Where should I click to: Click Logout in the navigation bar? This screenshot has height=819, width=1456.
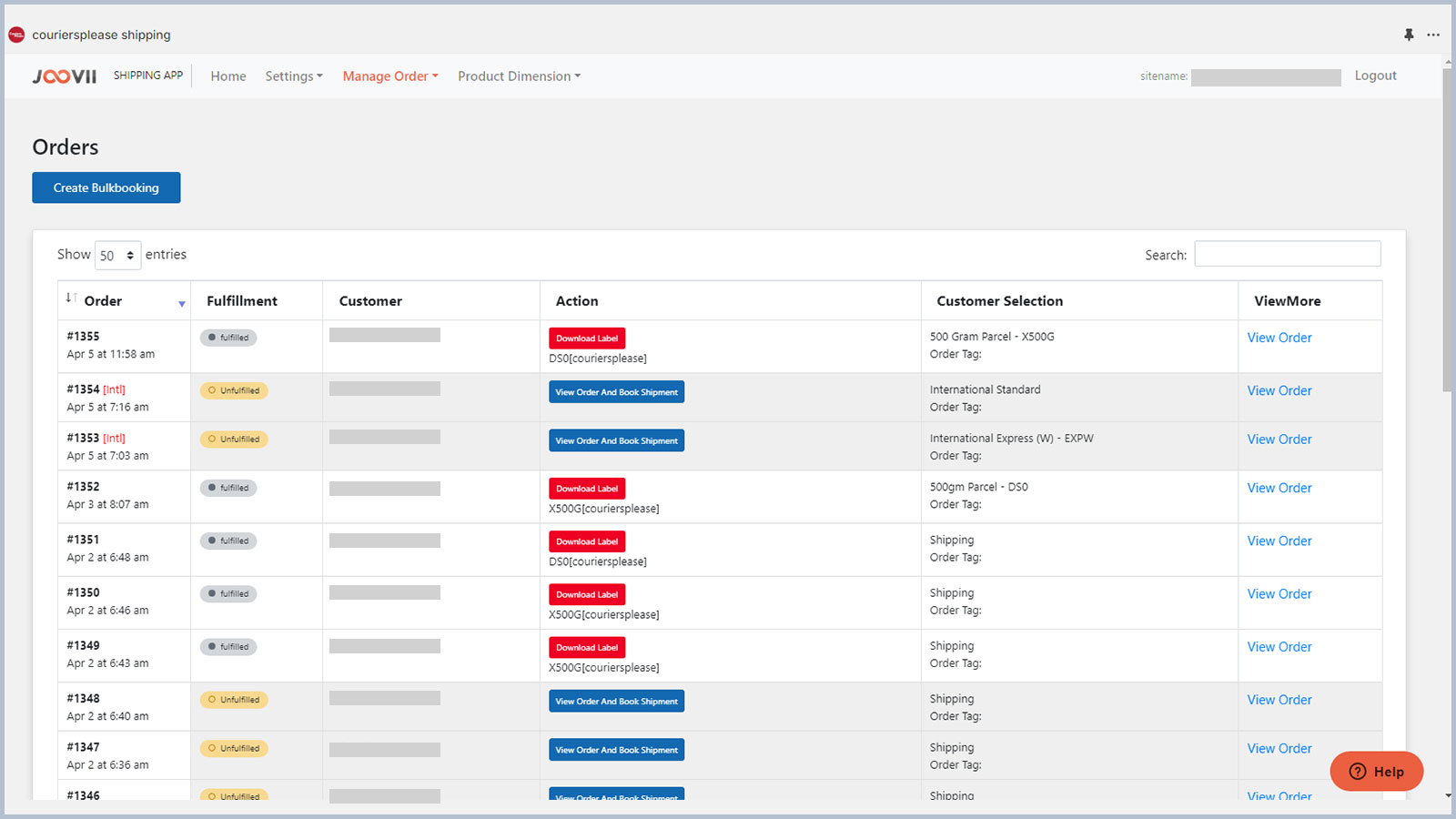[x=1375, y=76]
